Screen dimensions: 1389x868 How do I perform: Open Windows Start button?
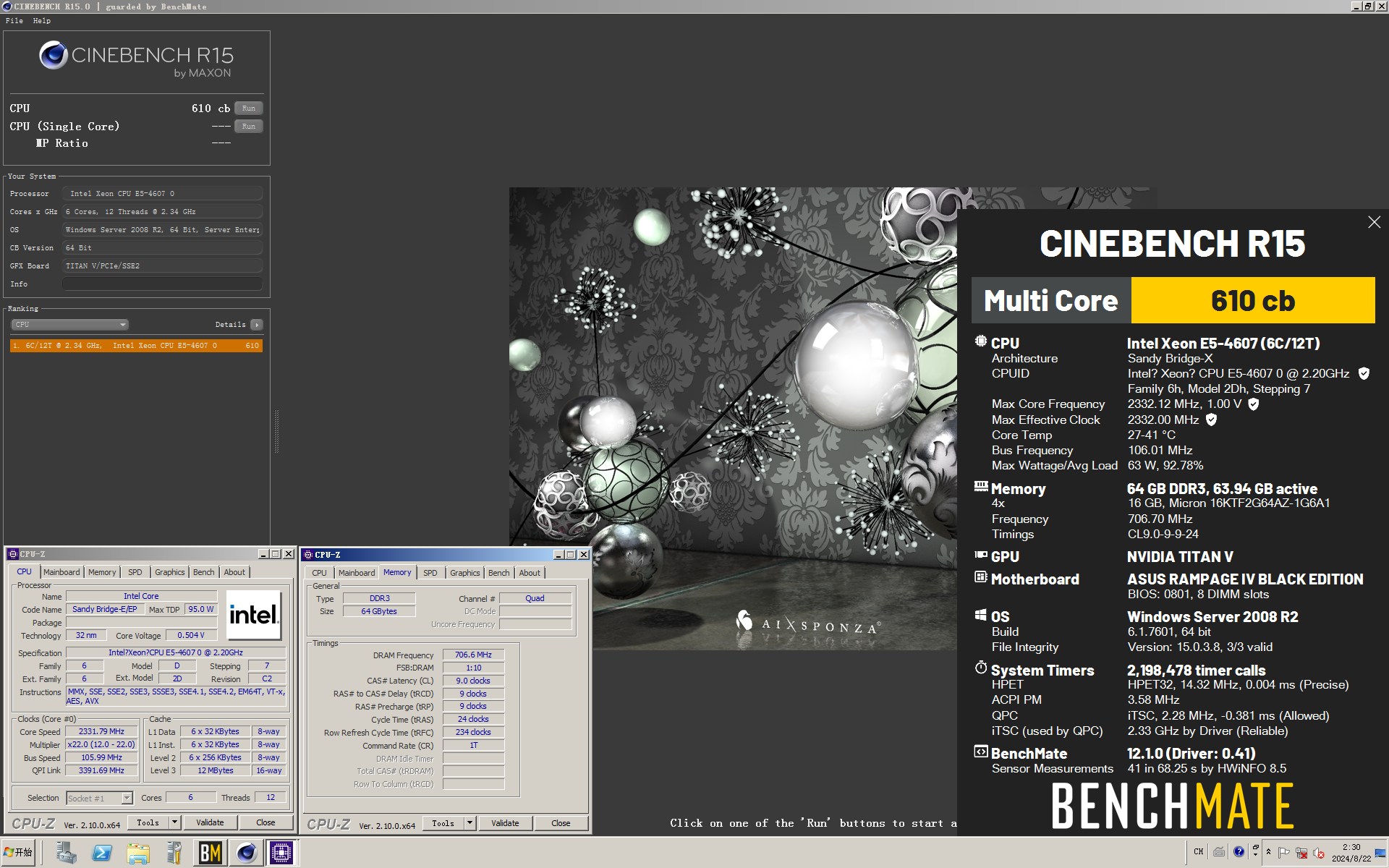pyautogui.click(x=18, y=852)
